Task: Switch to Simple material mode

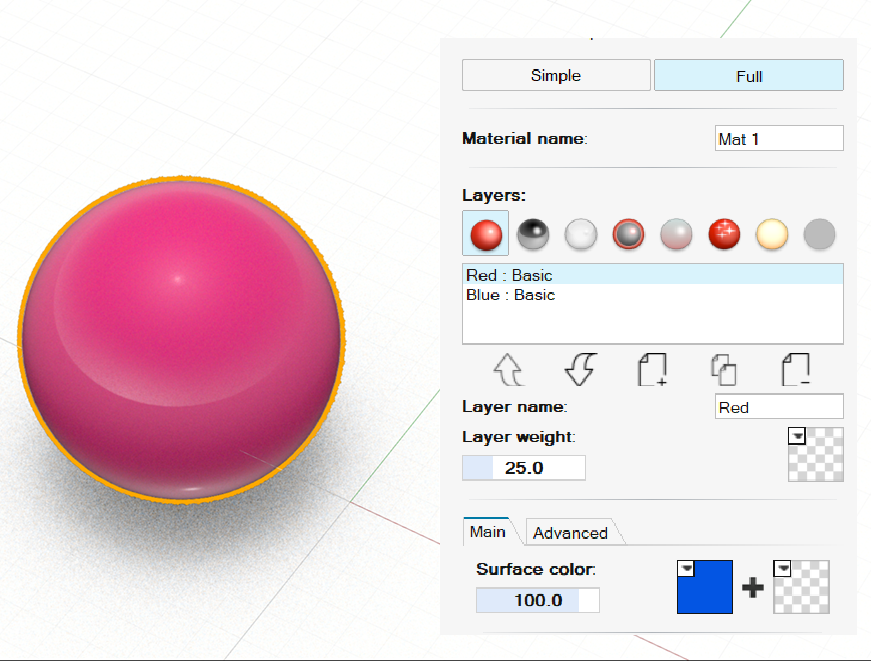Action: click(x=556, y=75)
